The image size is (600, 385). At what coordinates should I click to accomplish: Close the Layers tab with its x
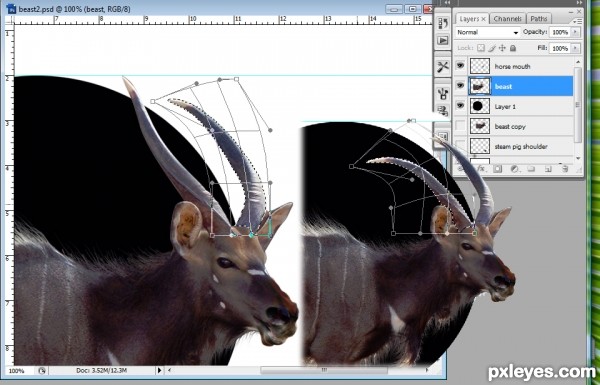(x=484, y=18)
